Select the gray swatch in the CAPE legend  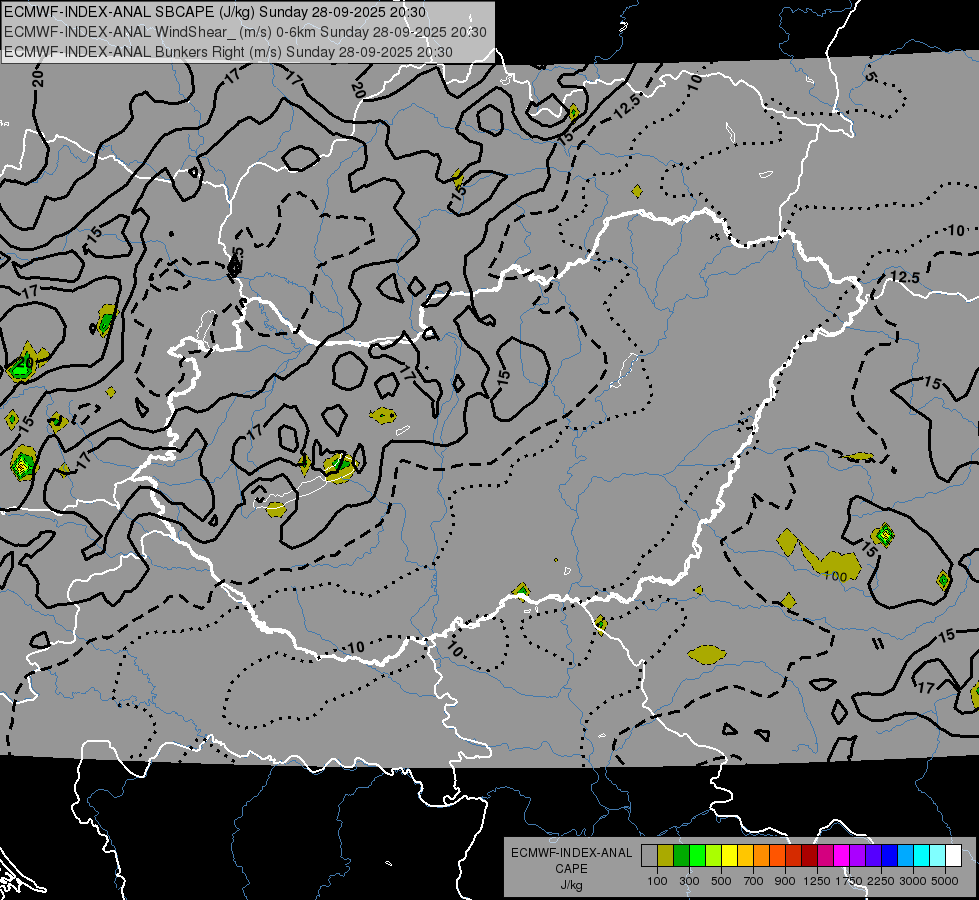(649, 856)
